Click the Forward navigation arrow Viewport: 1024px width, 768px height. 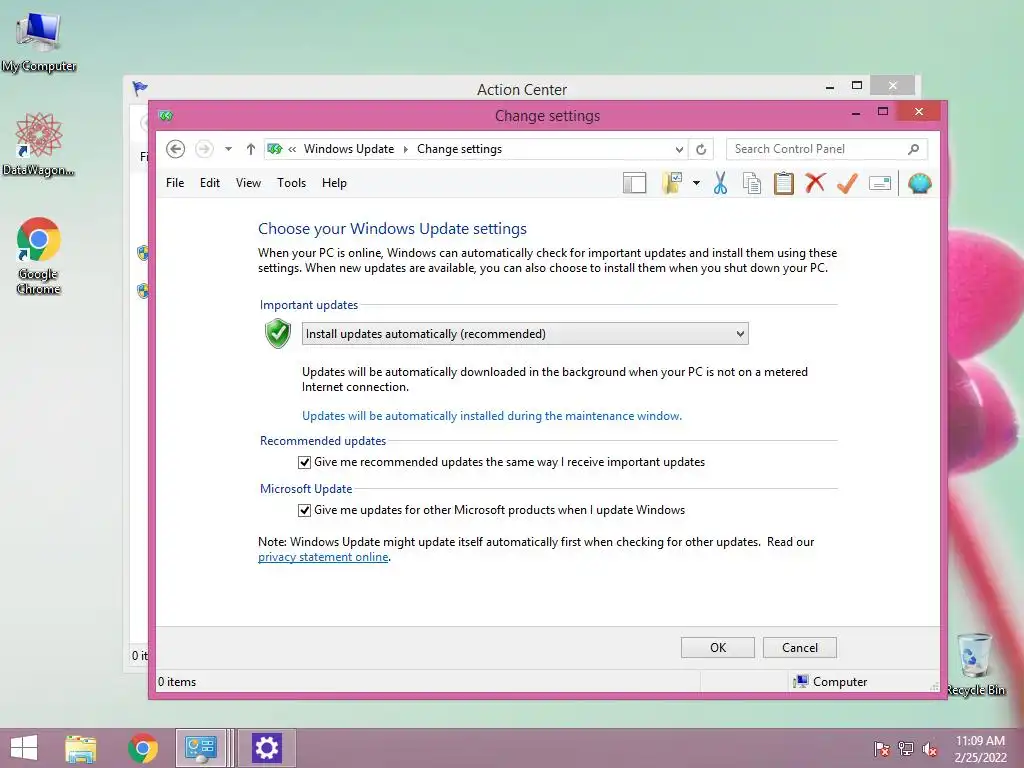click(204, 149)
